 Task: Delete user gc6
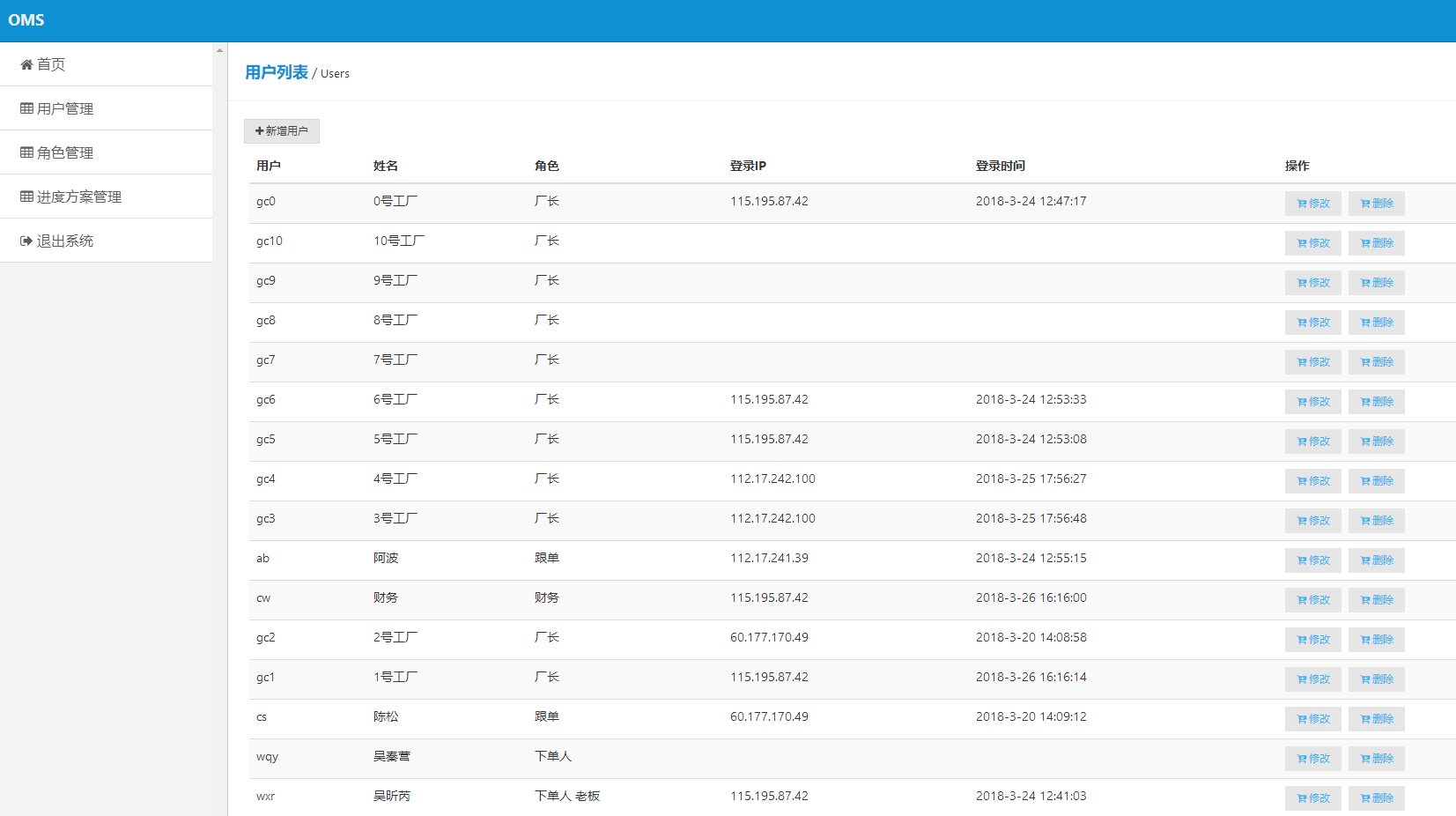pos(1377,402)
